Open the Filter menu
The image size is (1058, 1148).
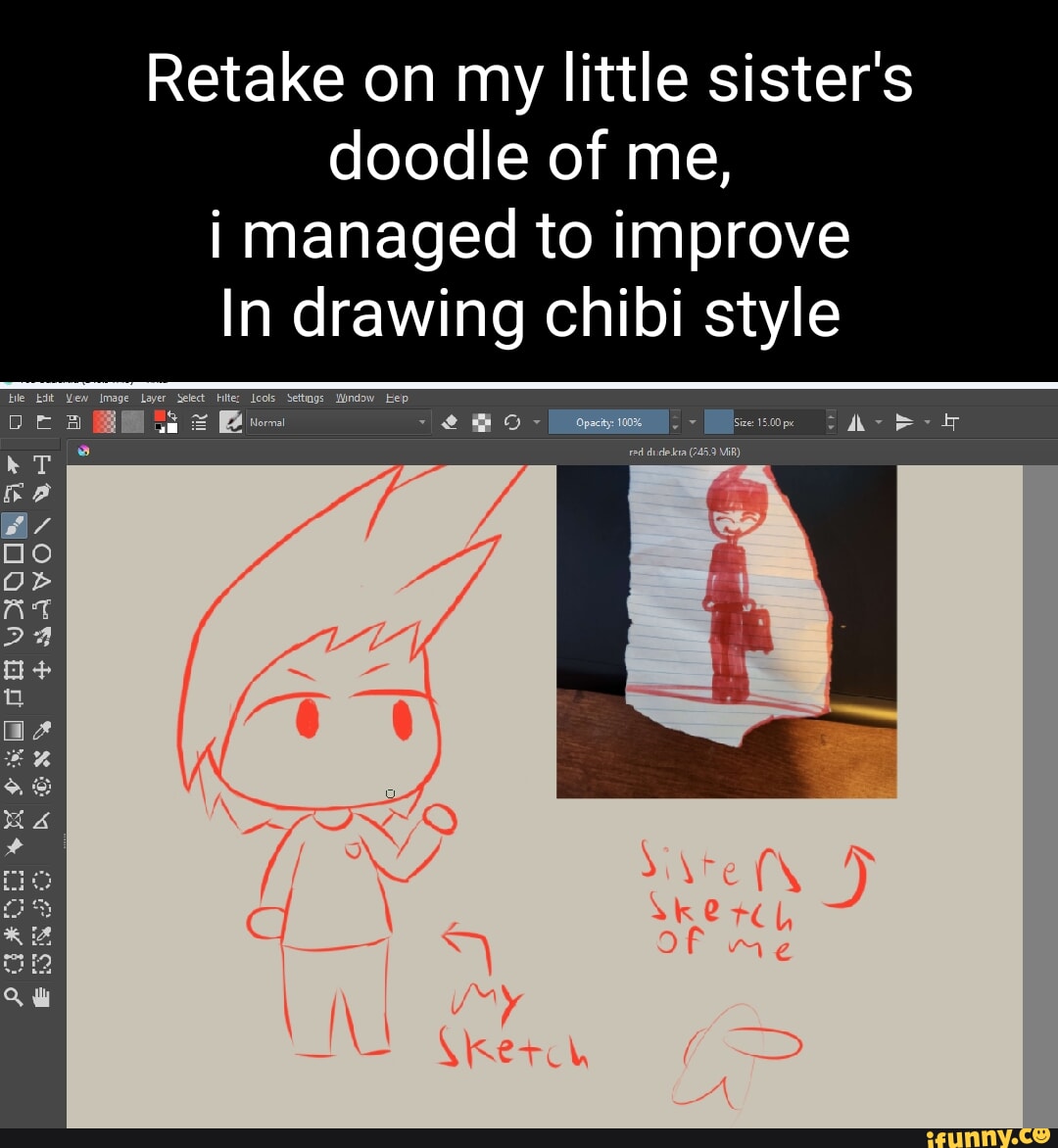coord(227,398)
